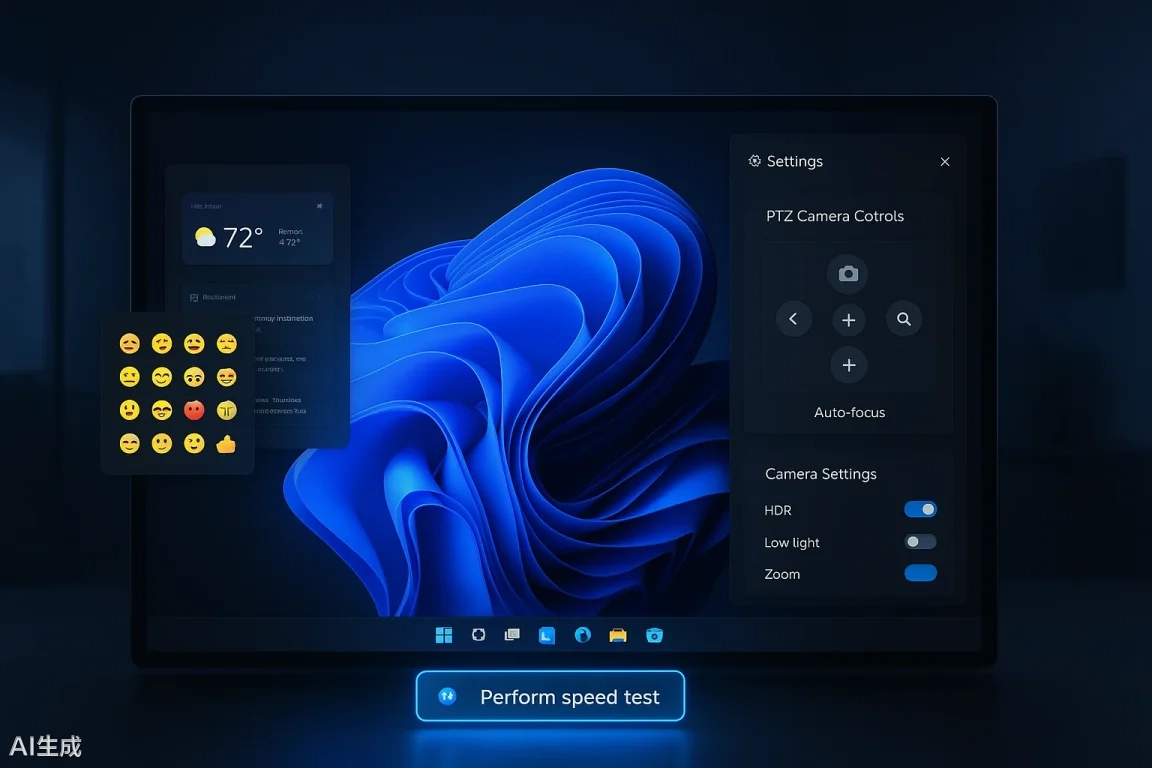Disable the HDR toggle
The image size is (1152, 768).
[x=920, y=509]
